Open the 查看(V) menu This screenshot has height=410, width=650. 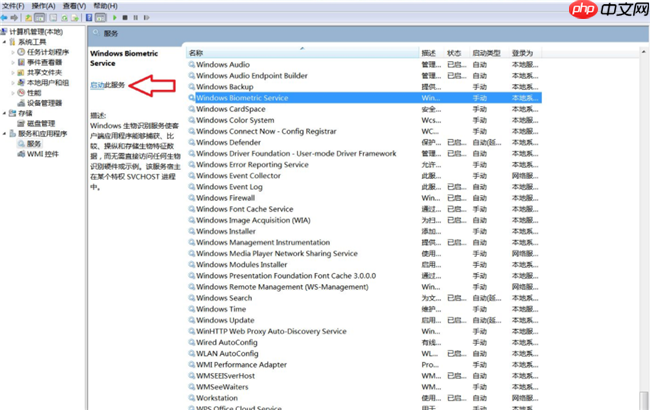pos(74,6)
